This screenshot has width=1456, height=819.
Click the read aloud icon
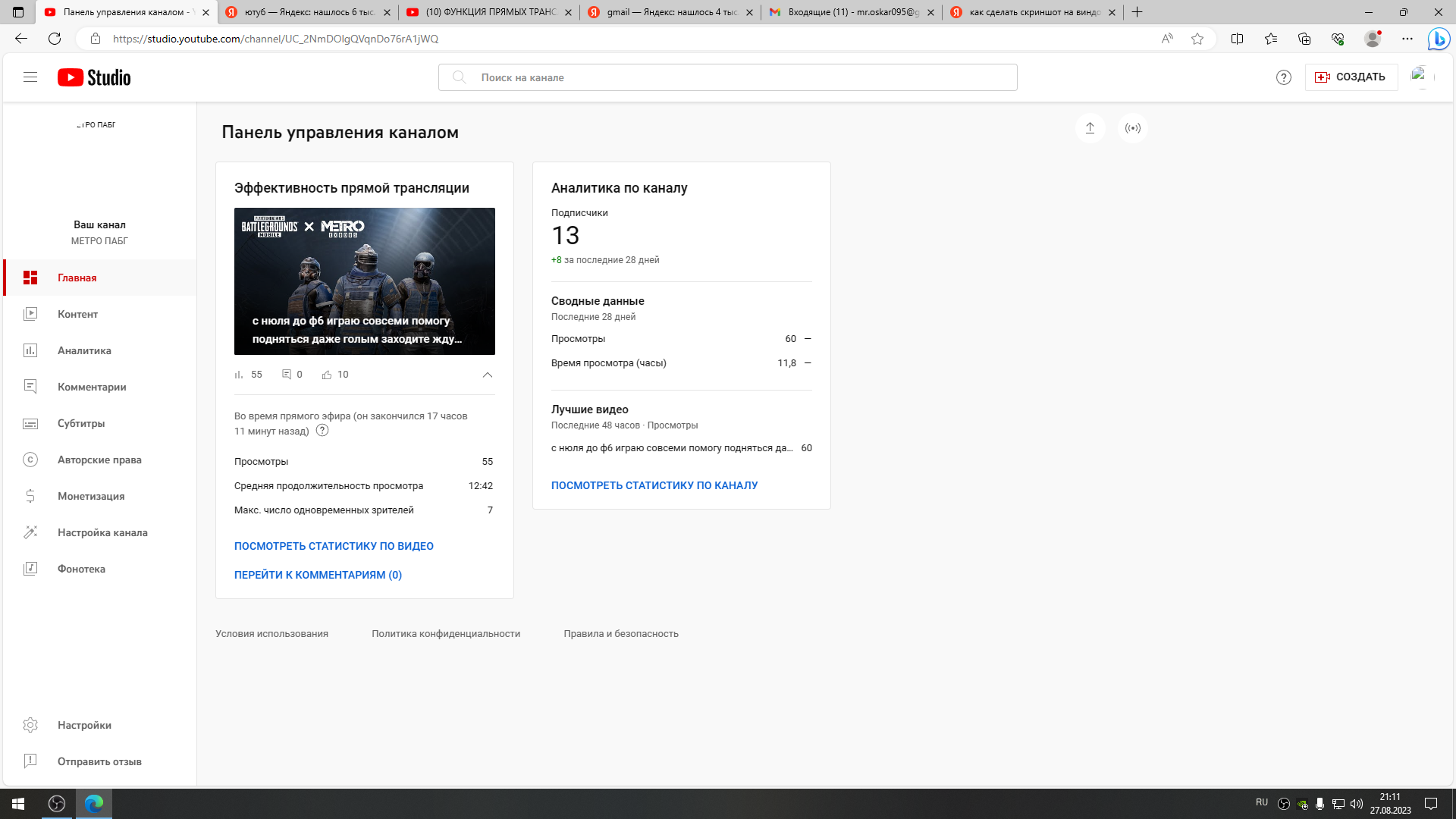pos(1167,39)
